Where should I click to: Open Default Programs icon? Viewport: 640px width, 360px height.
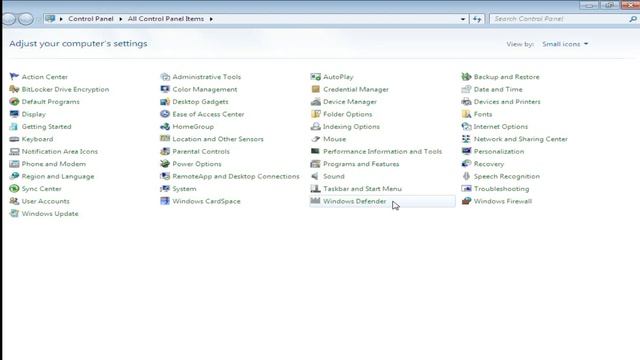(x=14, y=102)
